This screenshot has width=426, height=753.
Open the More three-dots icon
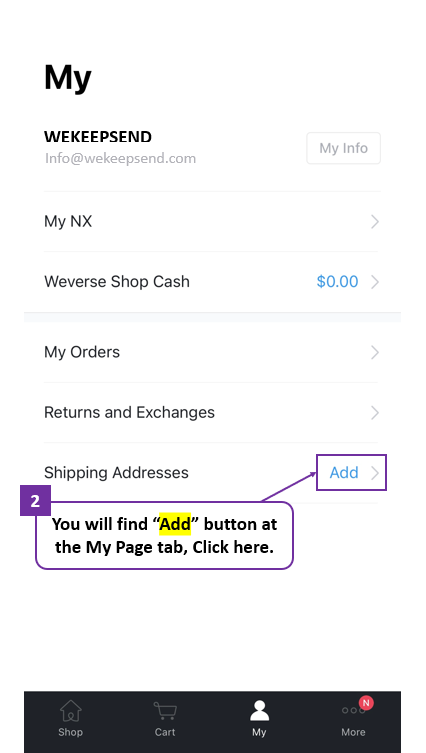[x=353, y=711]
